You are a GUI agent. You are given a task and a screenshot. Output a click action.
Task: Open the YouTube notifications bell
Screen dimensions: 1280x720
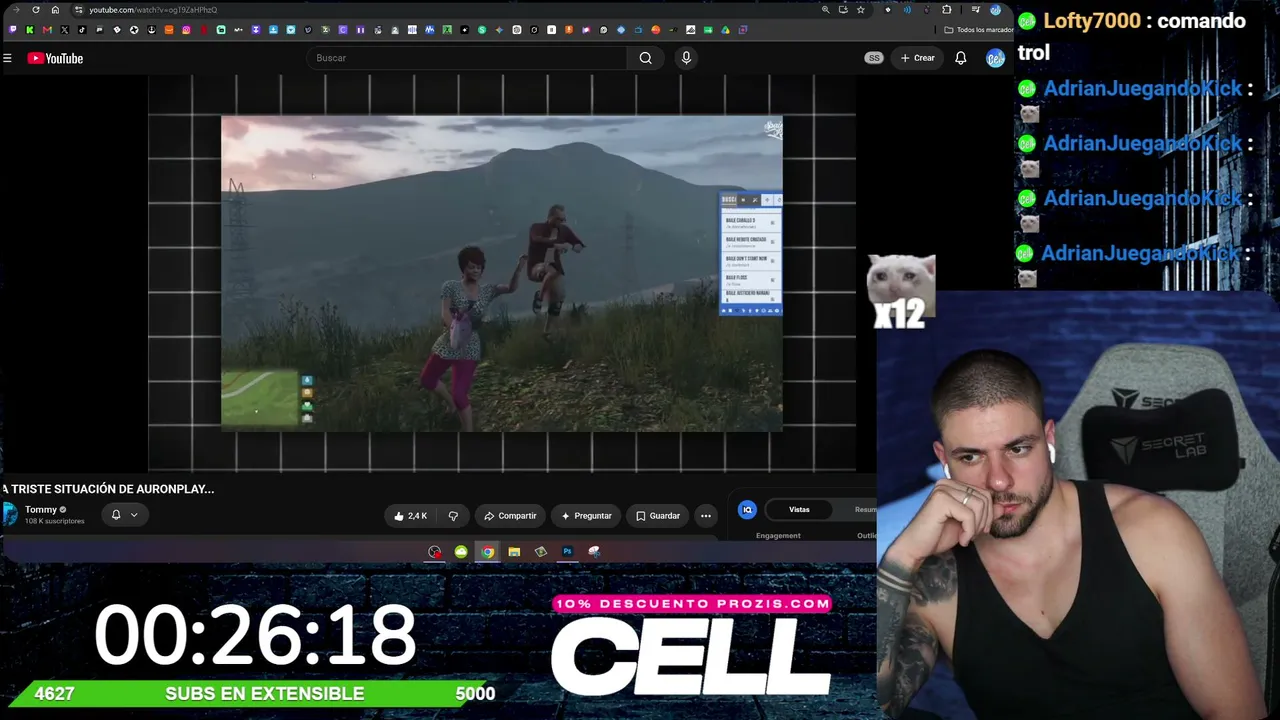tap(961, 58)
